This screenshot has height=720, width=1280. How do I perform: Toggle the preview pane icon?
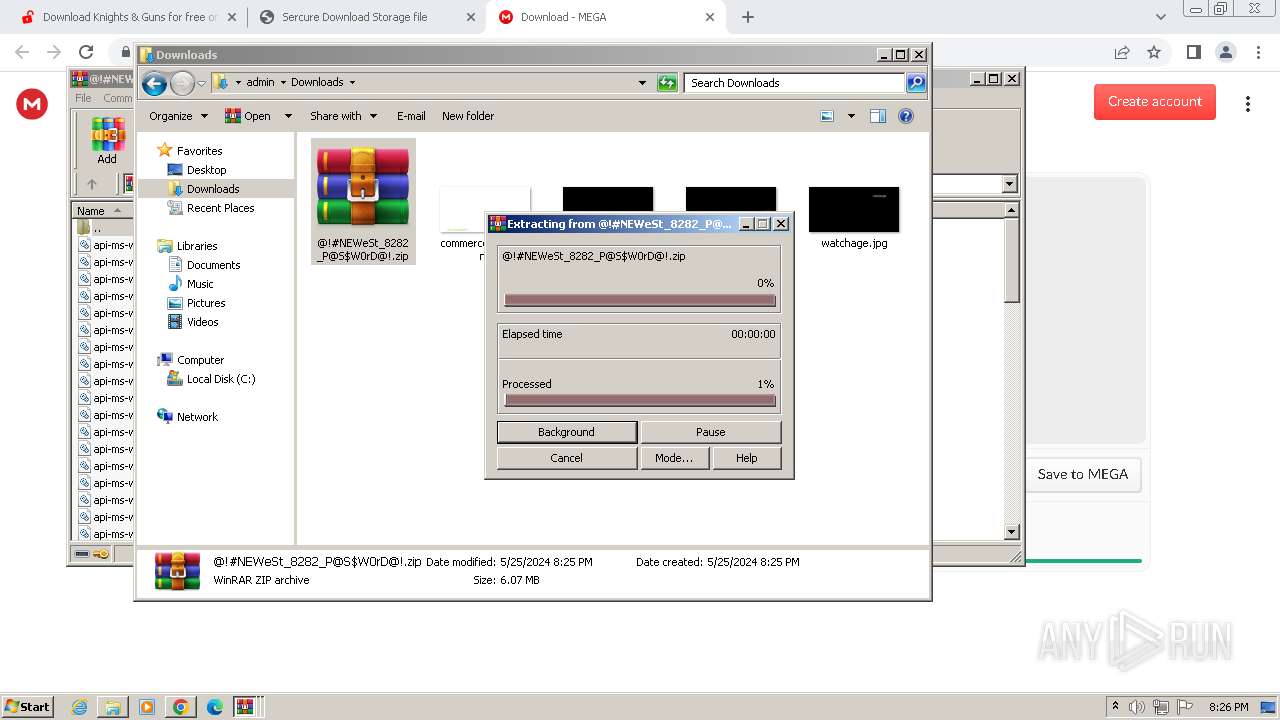coord(878,116)
